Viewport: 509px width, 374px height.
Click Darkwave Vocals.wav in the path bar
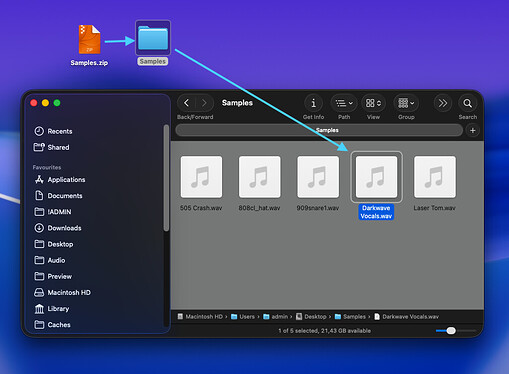(x=406, y=317)
